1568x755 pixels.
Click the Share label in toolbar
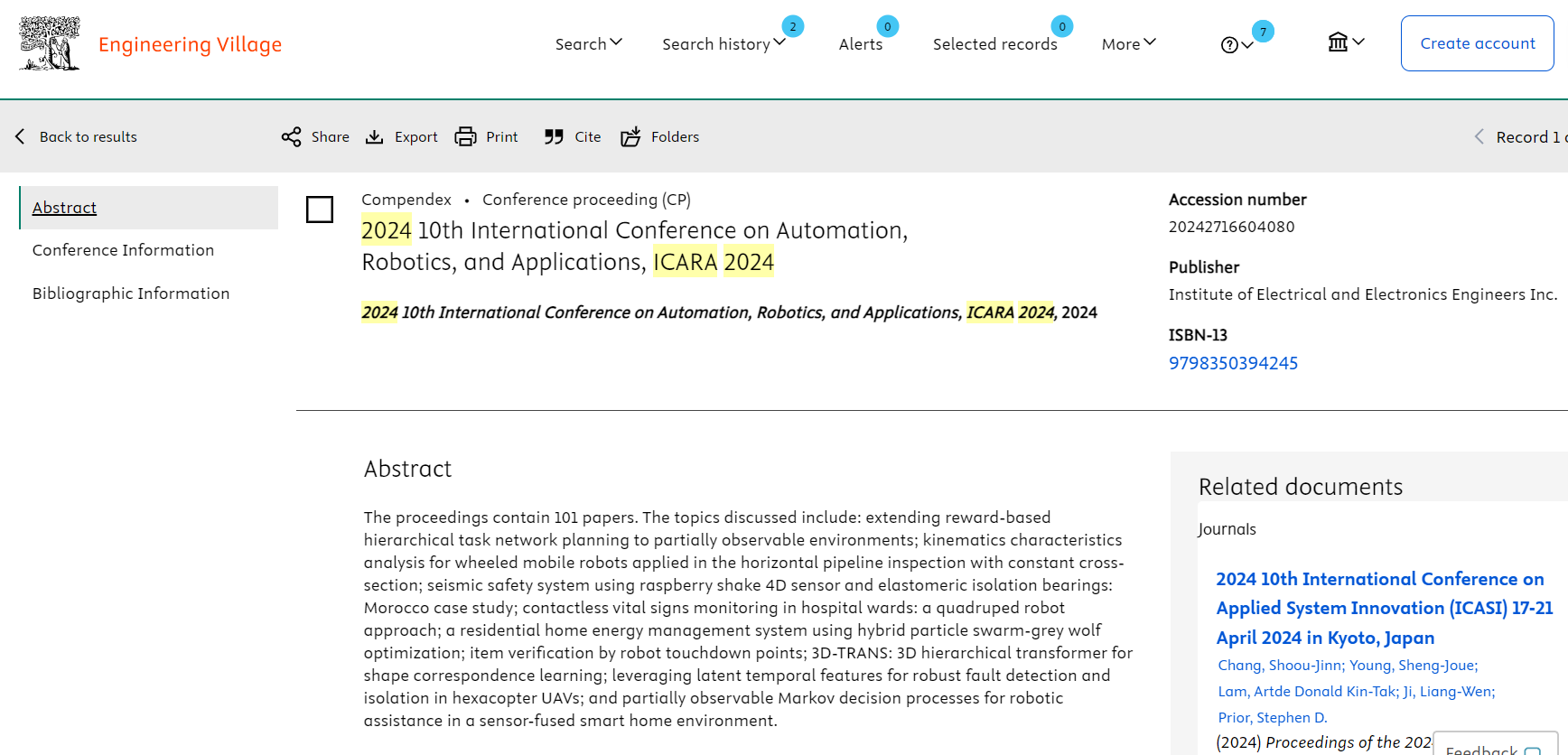click(331, 137)
